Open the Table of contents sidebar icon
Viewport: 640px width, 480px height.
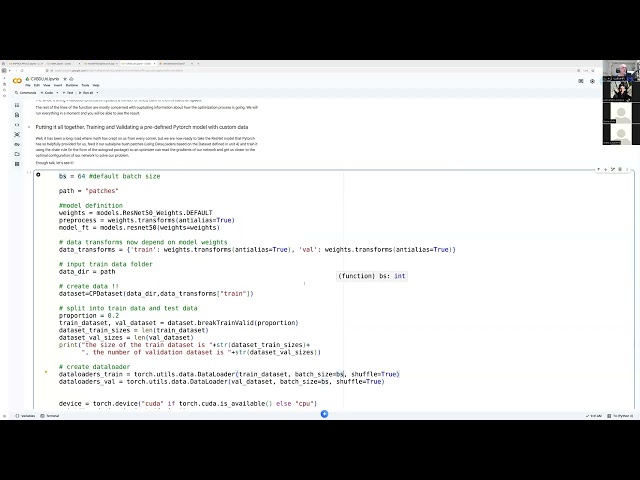17,105
